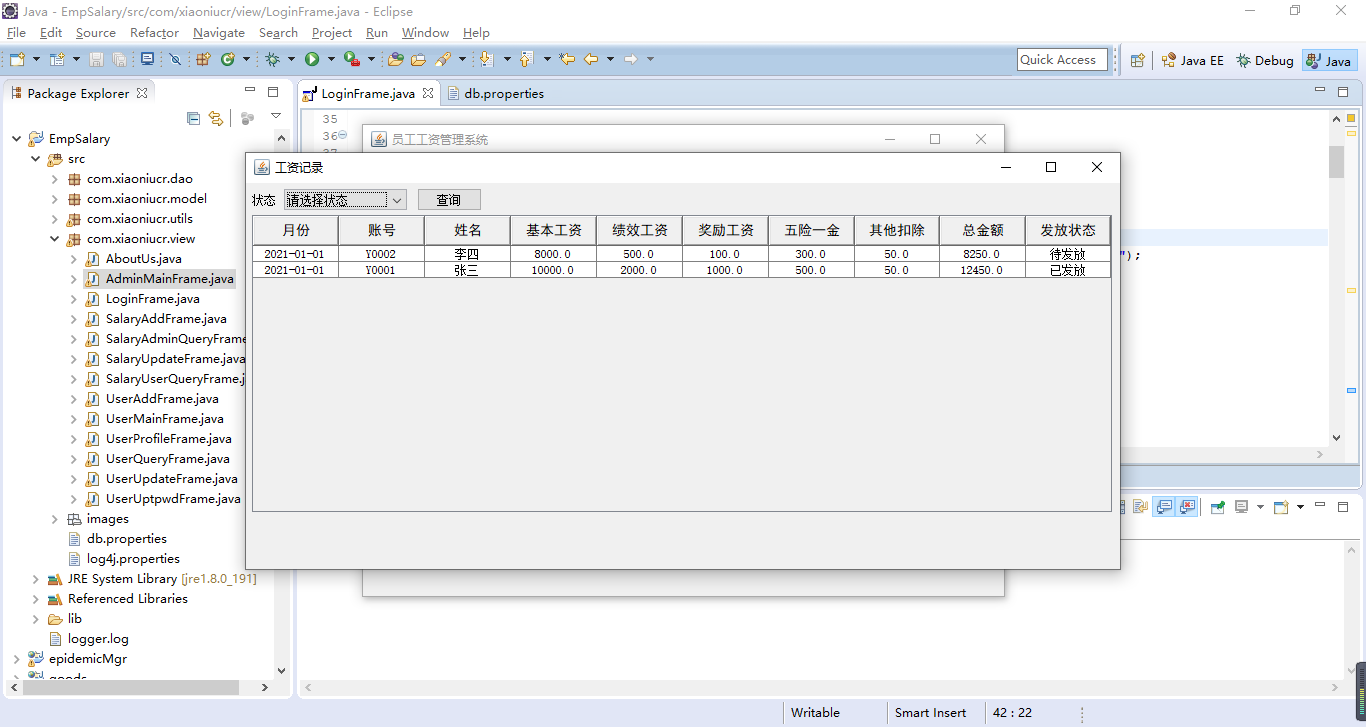
Task: Click the Display Selected Console icon
Action: click(1241, 507)
